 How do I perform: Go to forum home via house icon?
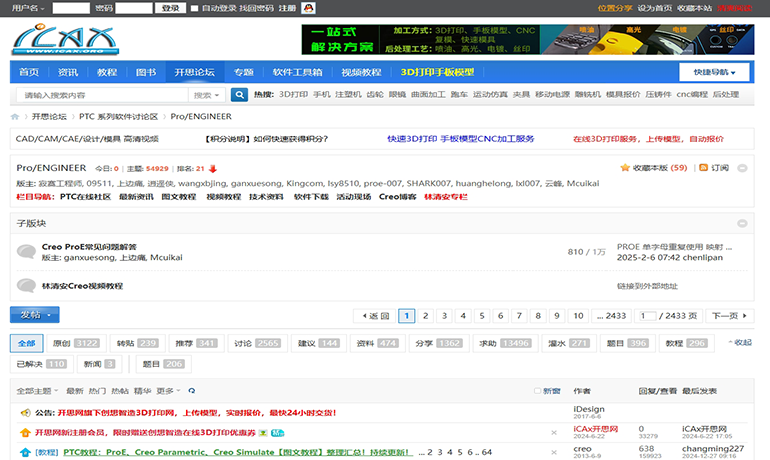[15, 117]
